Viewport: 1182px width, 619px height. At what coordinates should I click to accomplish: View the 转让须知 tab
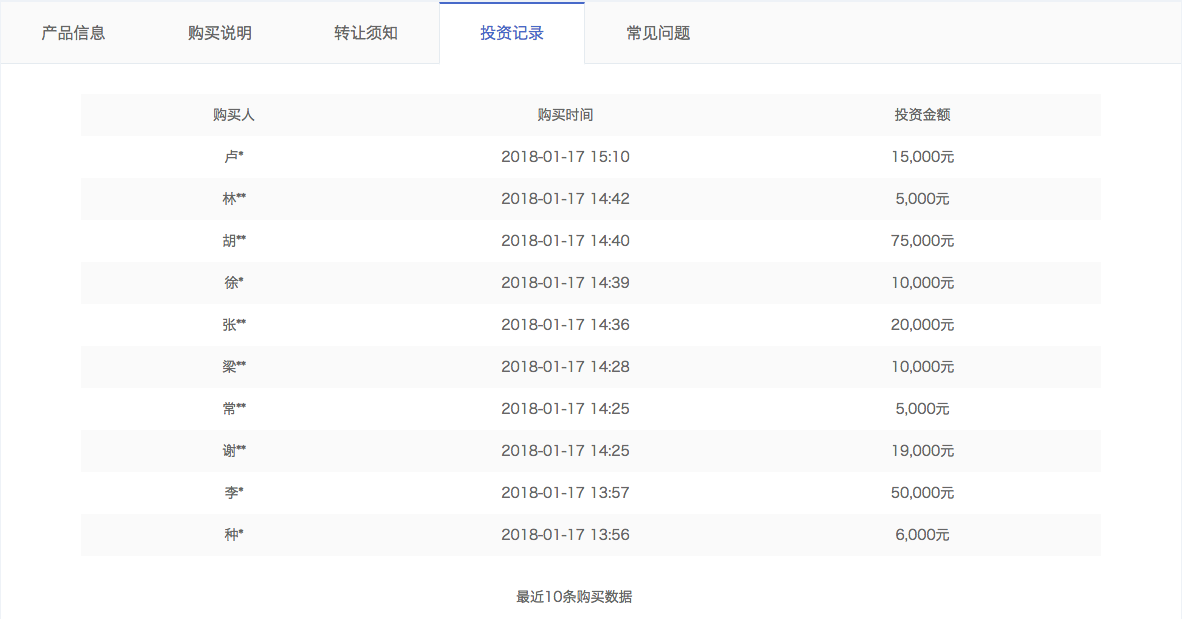[366, 32]
